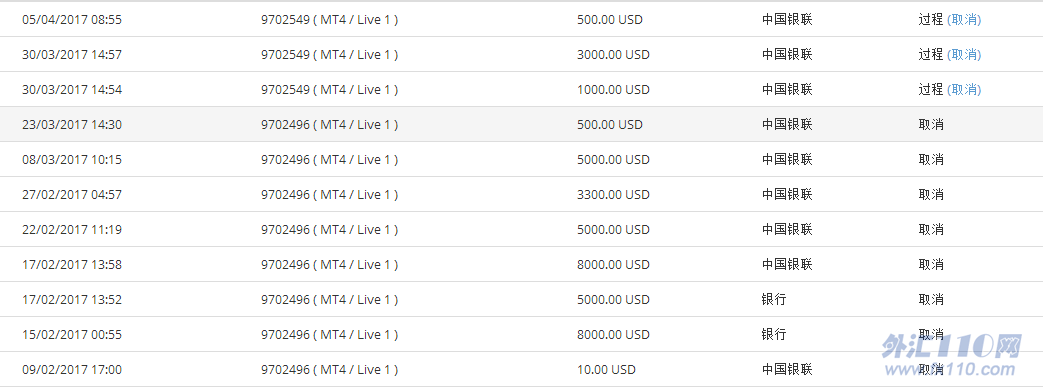Viewport: 1043px width, 387px height.
Task: Click the 3300.00 USD amount cell
Action: click(x=613, y=194)
